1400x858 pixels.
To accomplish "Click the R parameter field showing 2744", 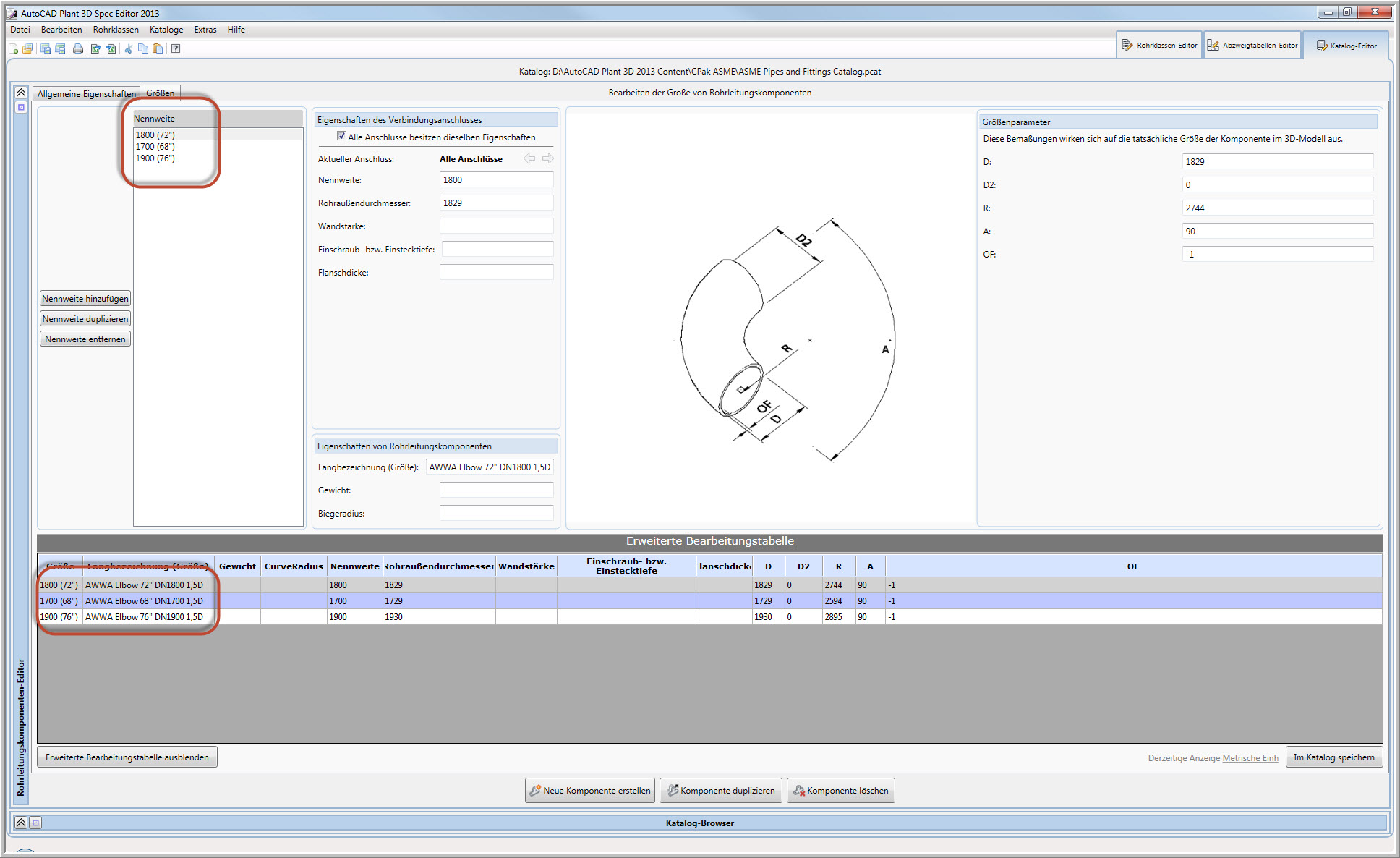I will (1278, 208).
